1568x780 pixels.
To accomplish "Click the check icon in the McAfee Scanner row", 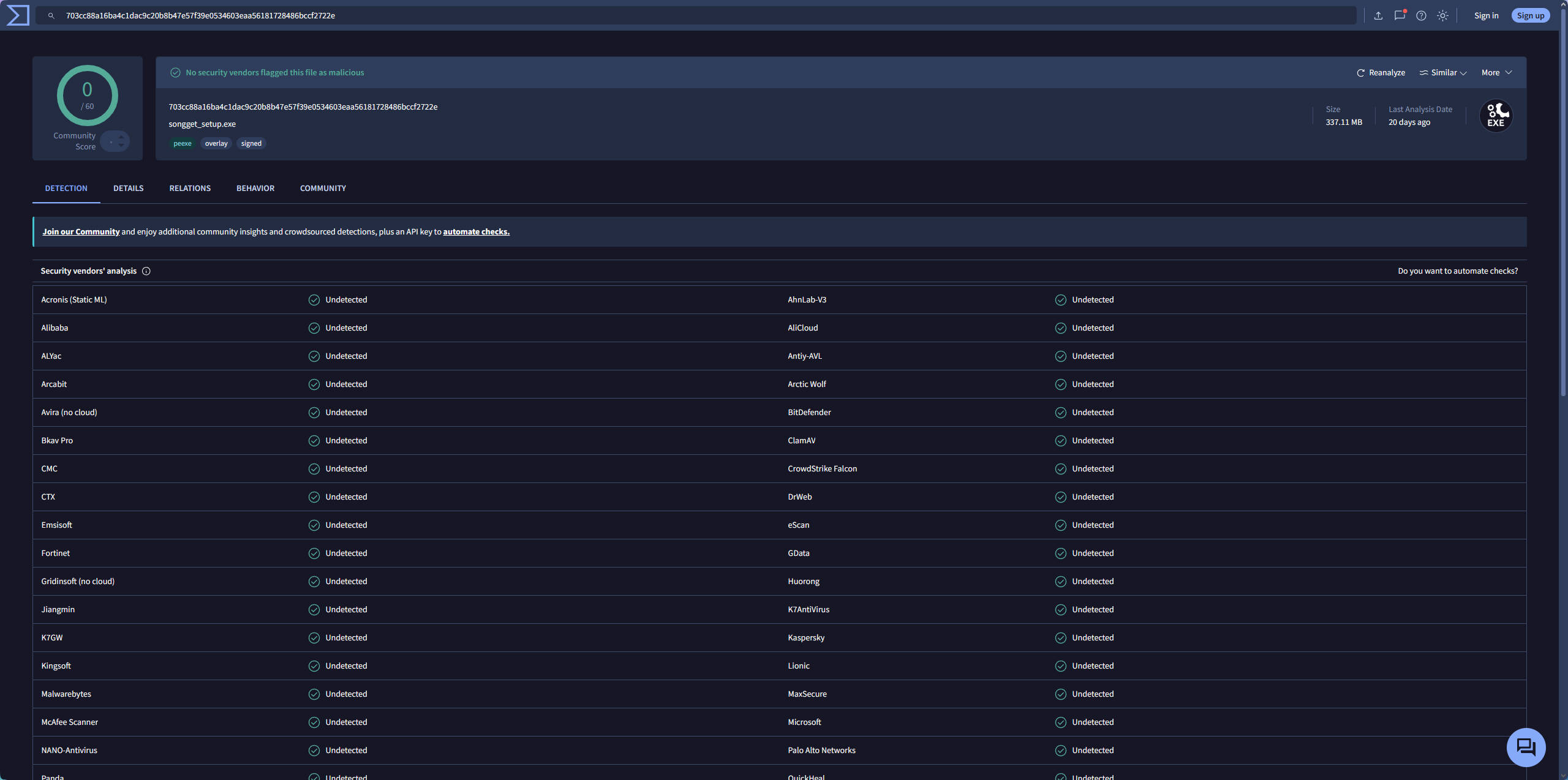I will coord(314,722).
